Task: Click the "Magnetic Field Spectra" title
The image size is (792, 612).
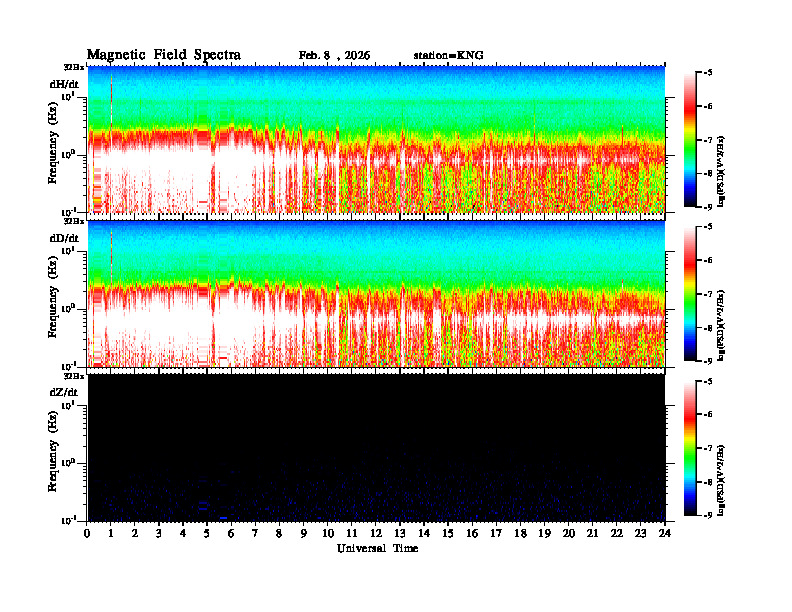Action: pos(164,55)
